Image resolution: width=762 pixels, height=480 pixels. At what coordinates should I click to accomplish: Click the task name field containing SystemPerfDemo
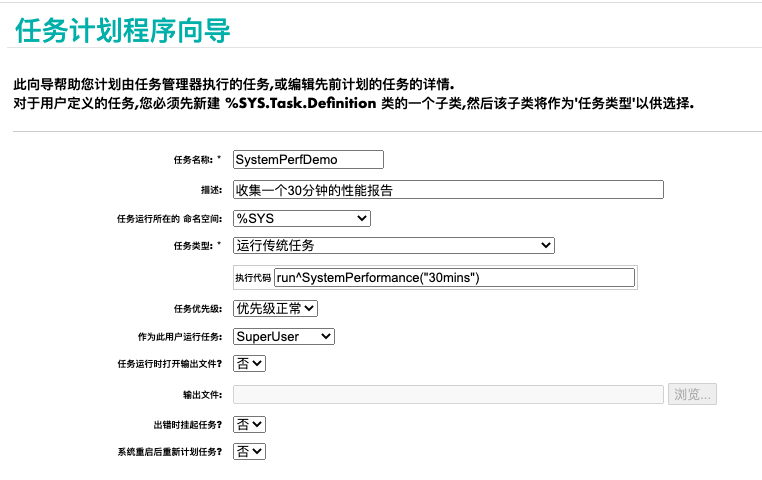point(307,159)
